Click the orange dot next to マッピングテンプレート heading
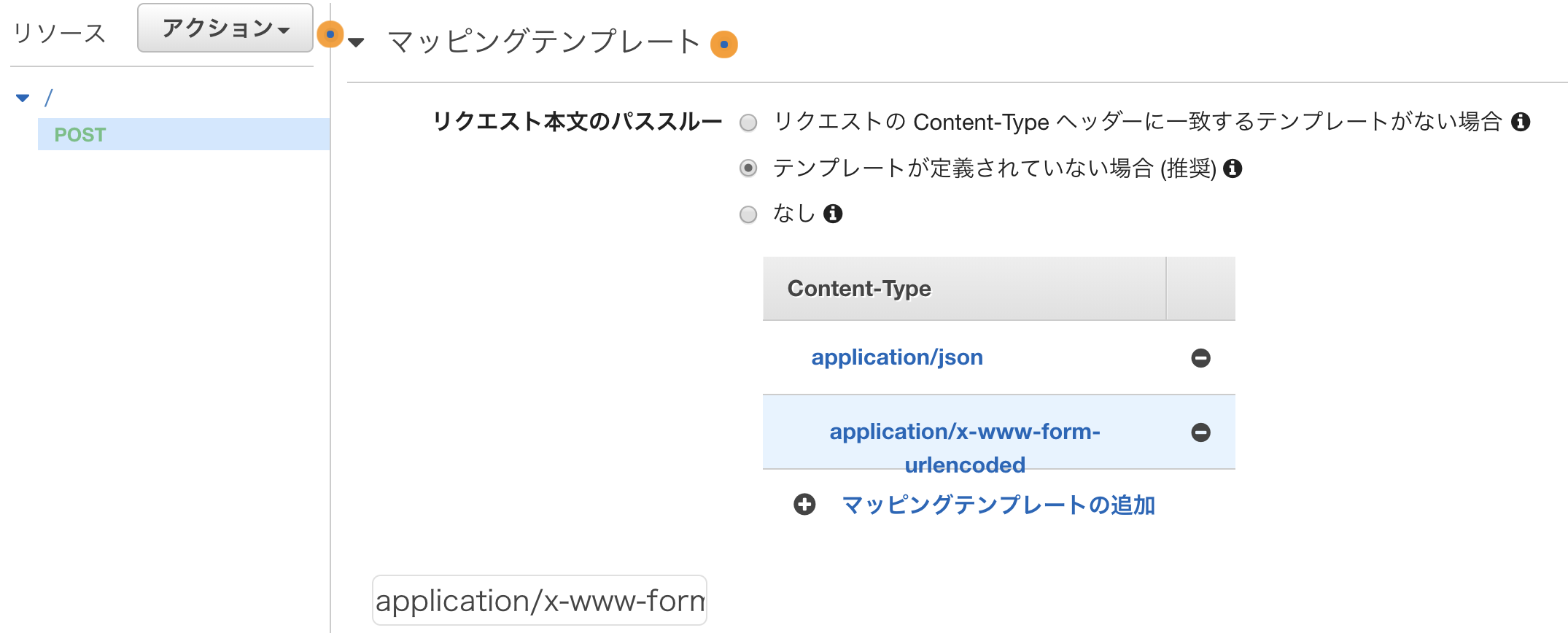 (x=724, y=44)
